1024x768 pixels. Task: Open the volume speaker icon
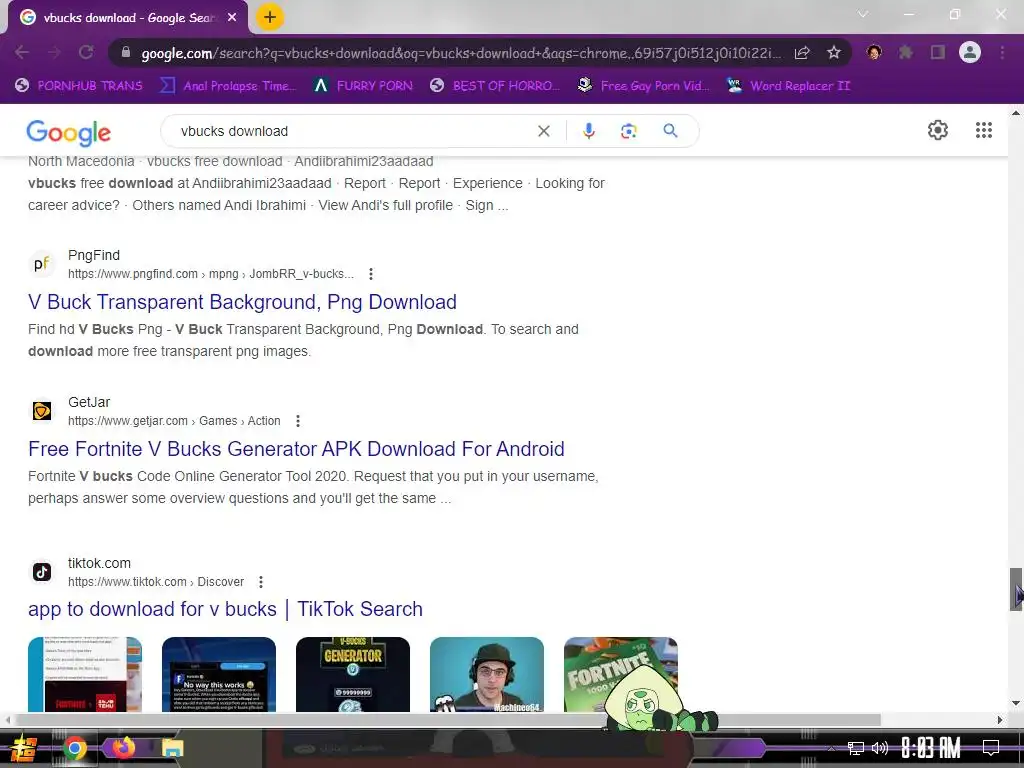[880, 748]
